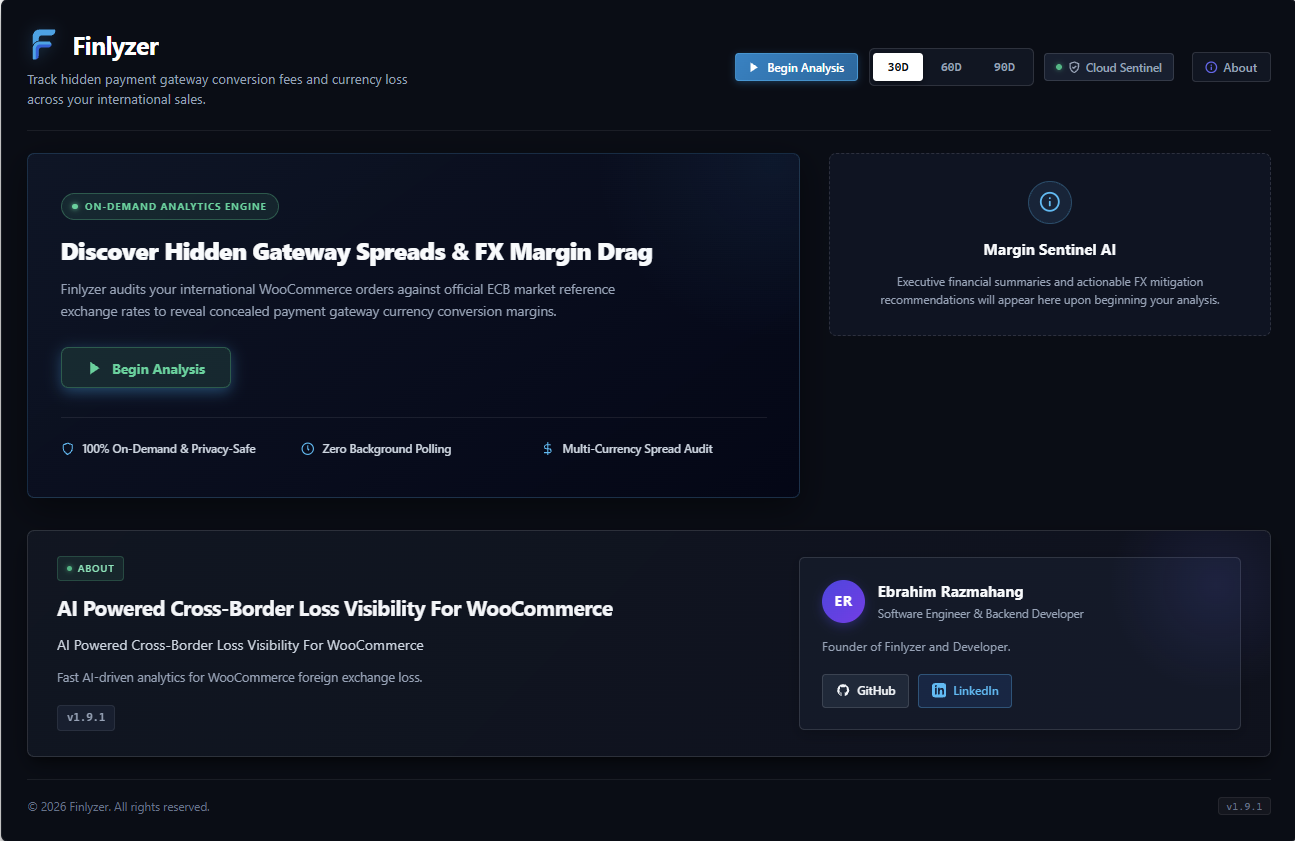Screen dimensions: 1295x841
Task: Switch period to 60D
Action: click(x=951, y=67)
